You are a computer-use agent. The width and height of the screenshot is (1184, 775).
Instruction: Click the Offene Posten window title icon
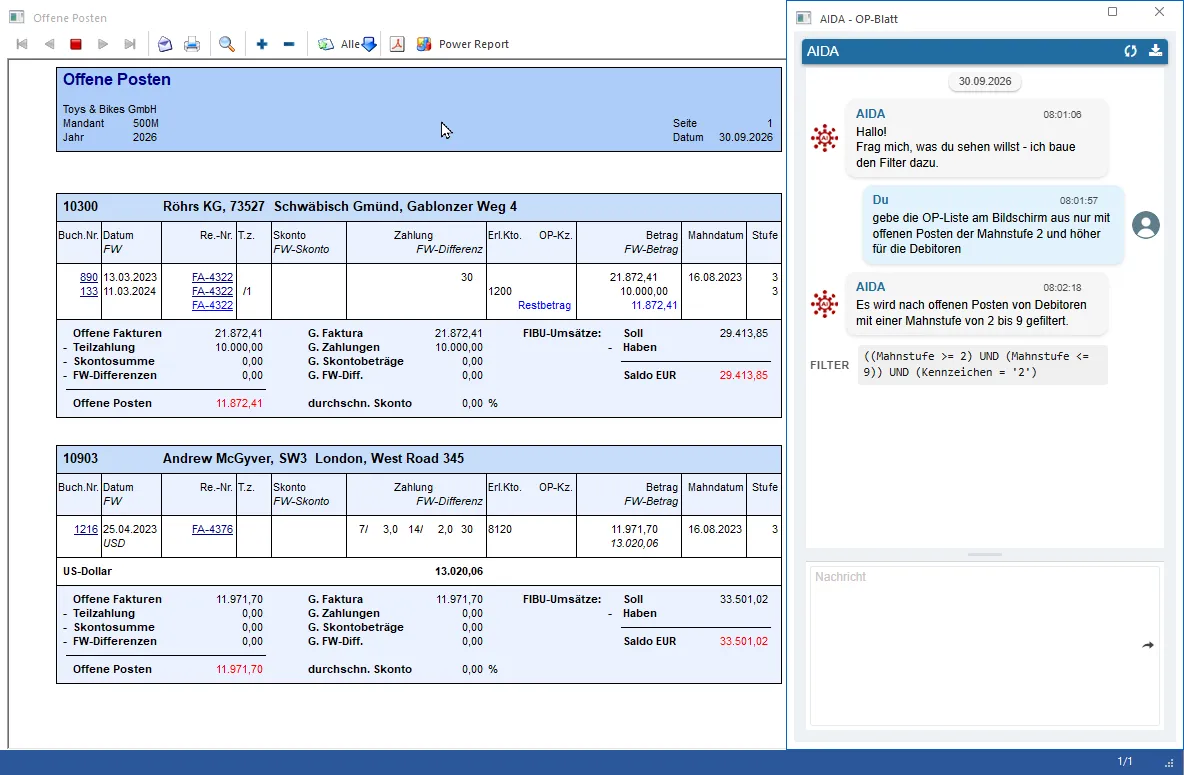click(x=17, y=17)
